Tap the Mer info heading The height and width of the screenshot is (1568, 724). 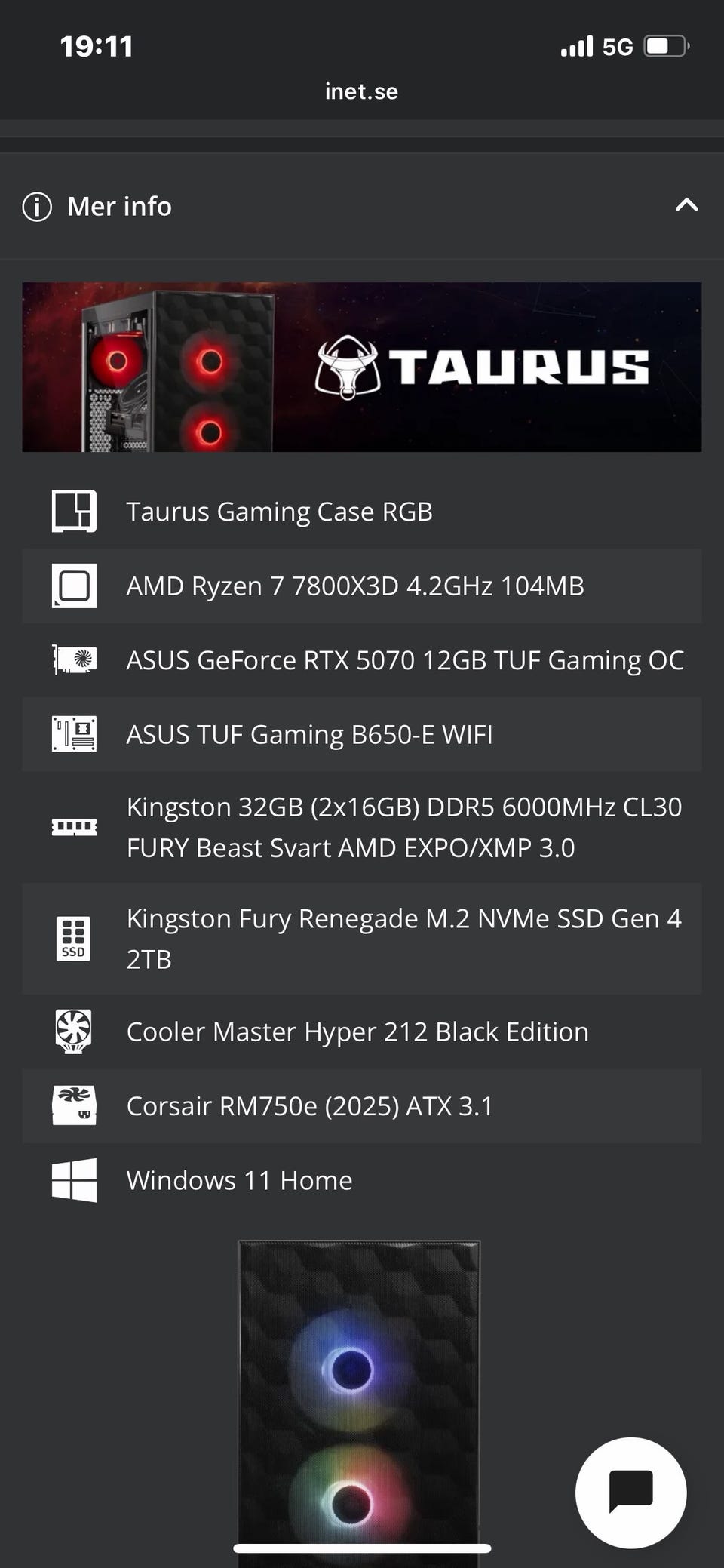pyautogui.click(x=119, y=206)
